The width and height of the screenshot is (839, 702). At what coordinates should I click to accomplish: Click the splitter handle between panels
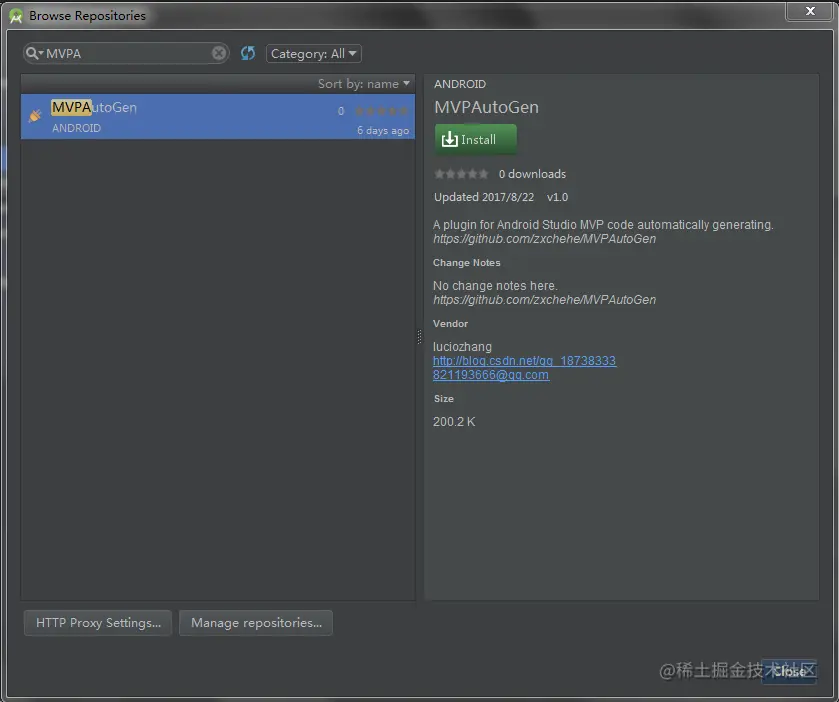click(x=419, y=337)
